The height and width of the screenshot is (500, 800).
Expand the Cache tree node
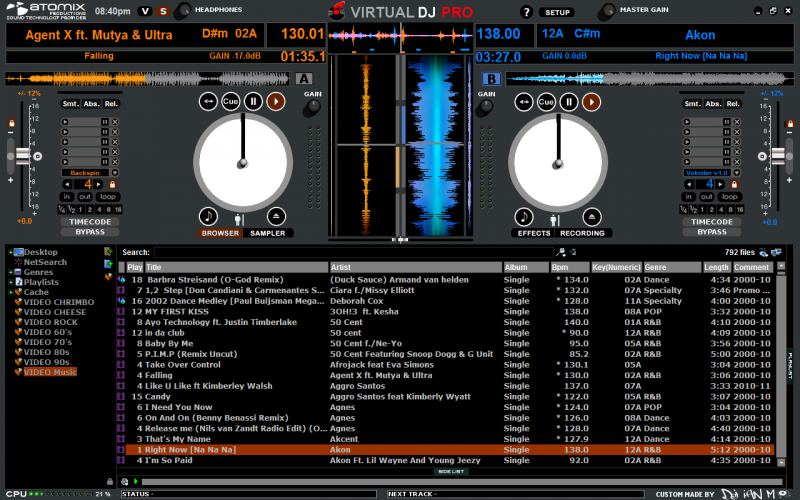pyautogui.click(x=10, y=292)
